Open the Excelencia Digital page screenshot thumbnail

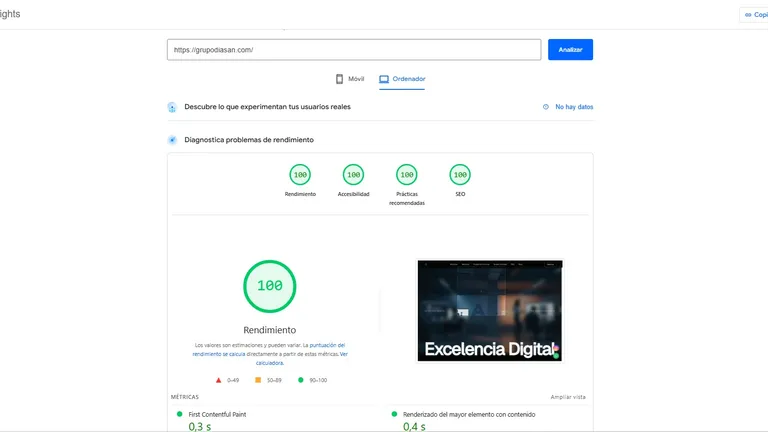(x=489, y=310)
